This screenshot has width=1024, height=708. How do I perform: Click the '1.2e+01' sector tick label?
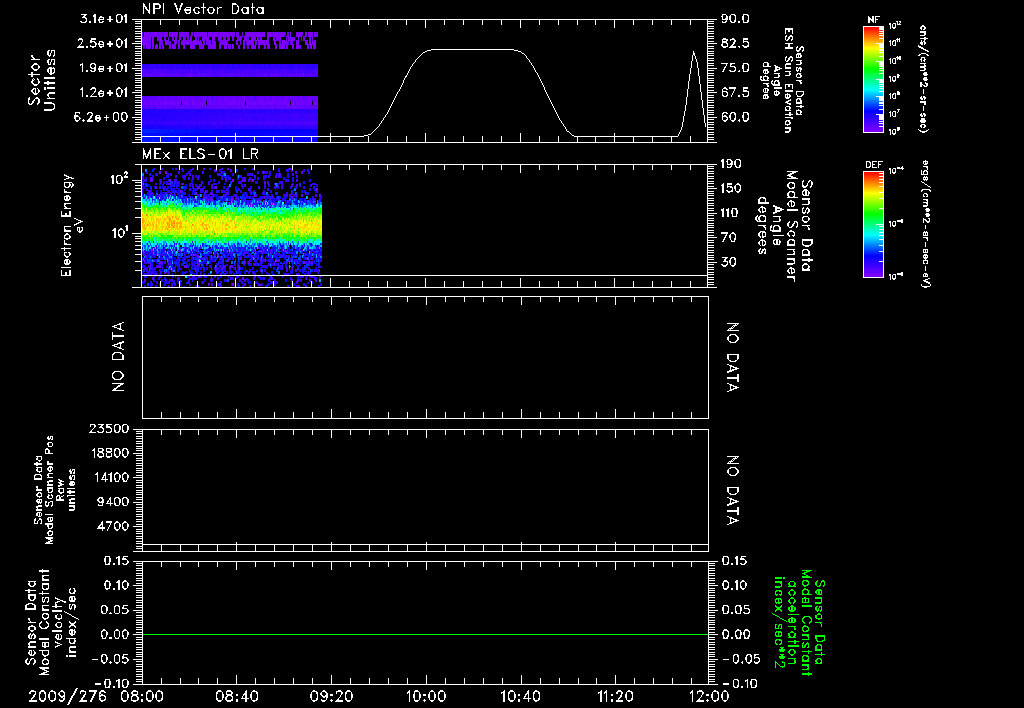tap(103, 93)
